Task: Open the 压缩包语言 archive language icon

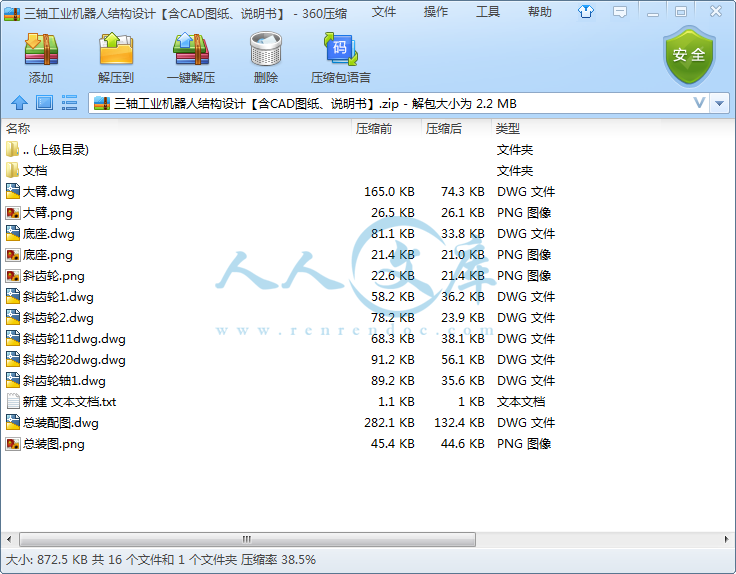Action: point(341,49)
